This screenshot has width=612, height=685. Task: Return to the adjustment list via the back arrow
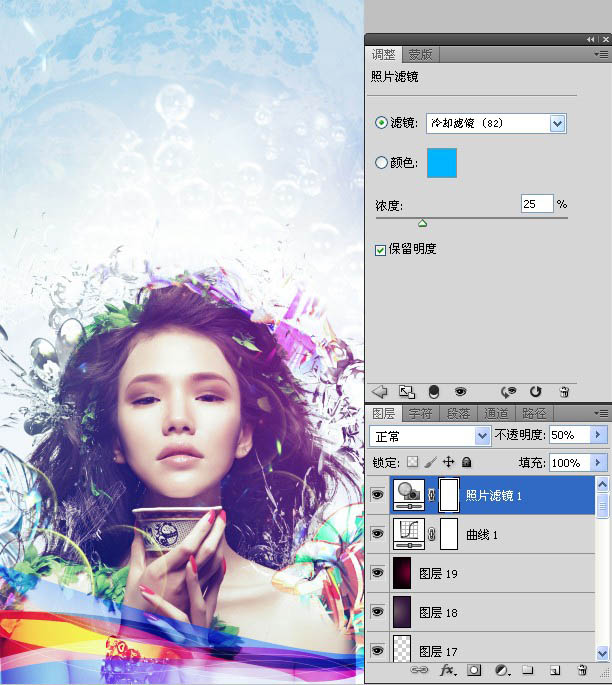(380, 391)
